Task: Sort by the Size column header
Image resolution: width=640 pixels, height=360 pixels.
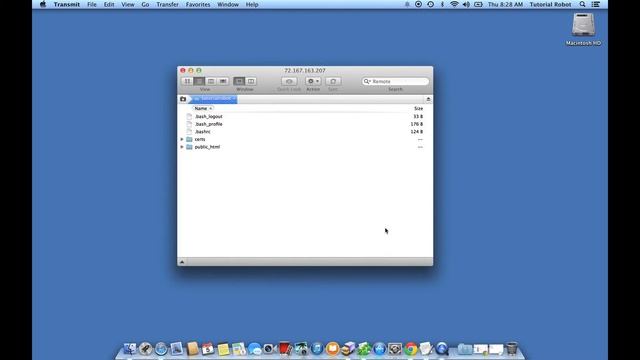Action: (418, 109)
